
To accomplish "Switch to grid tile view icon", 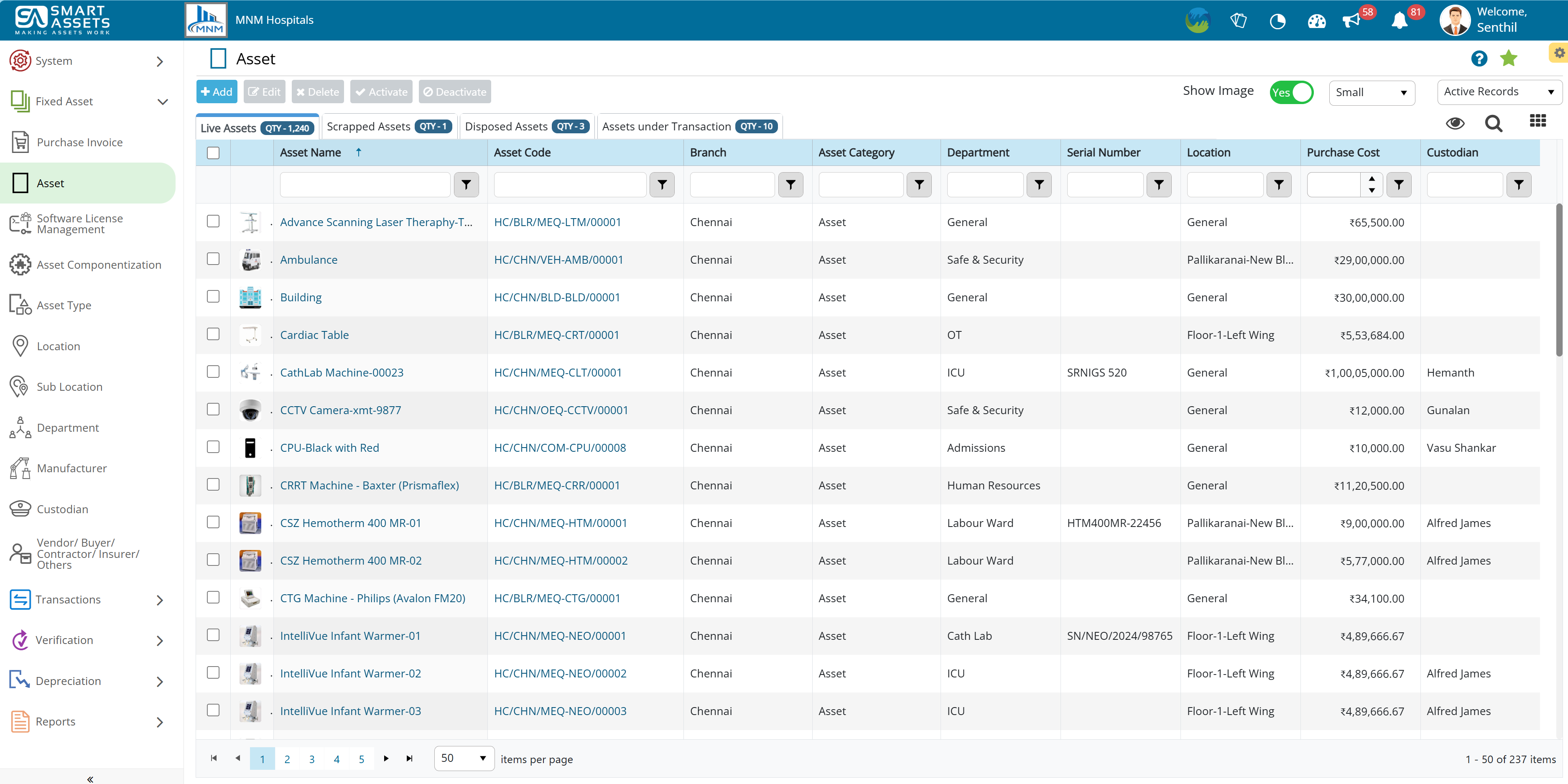I will pyautogui.click(x=1537, y=121).
